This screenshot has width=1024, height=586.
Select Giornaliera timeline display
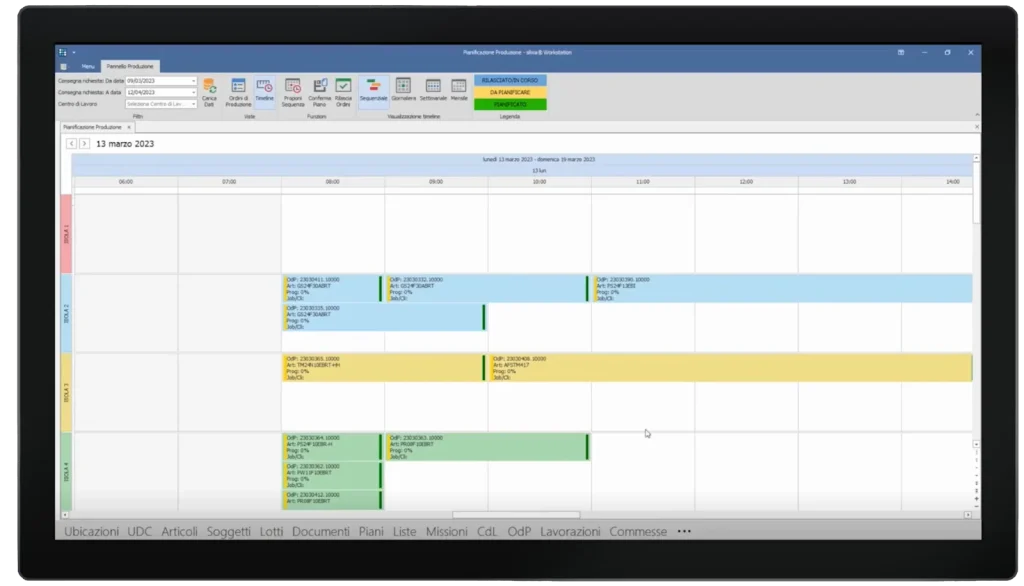tap(404, 91)
